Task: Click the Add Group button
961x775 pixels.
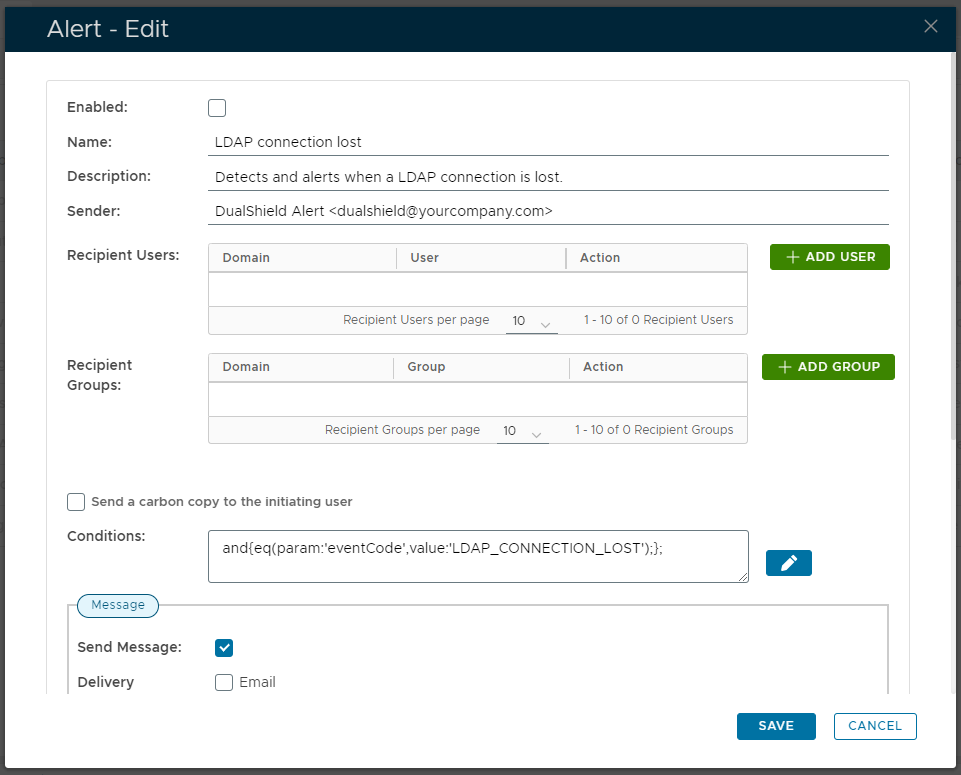Action: click(x=828, y=367)
